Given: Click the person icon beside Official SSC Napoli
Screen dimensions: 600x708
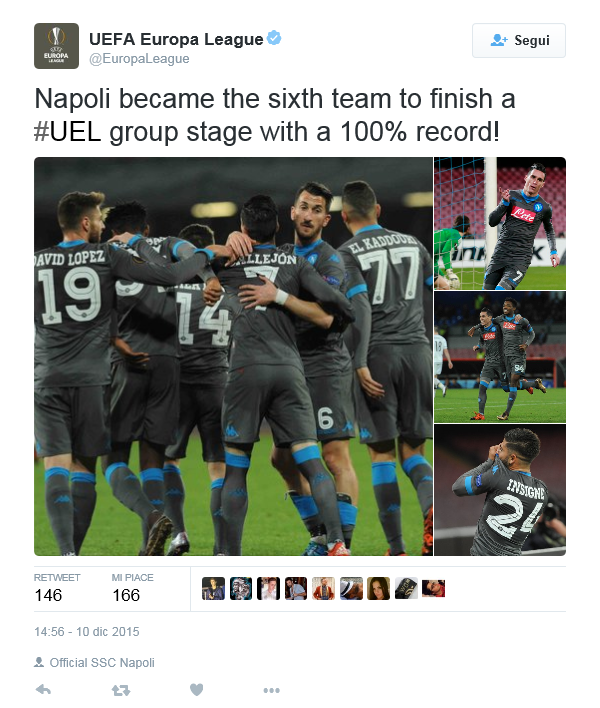Looking at the screenshot, I should pos(39,662).
